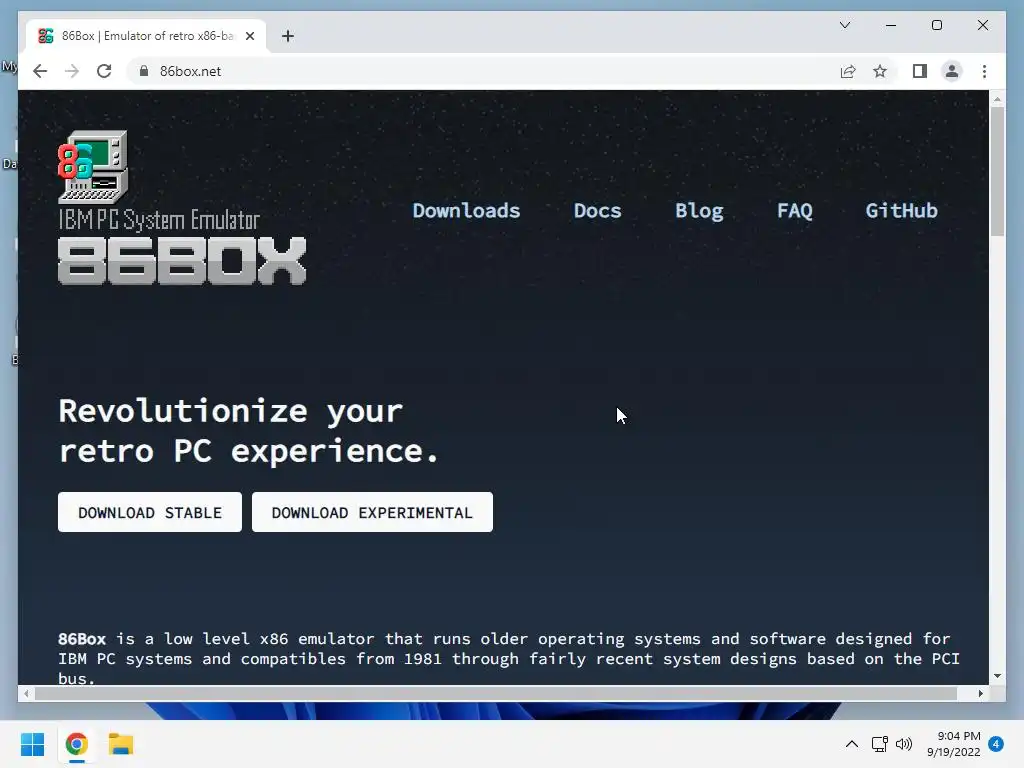
Task: Click the scroll down arrow
Action: click(997, 676)
